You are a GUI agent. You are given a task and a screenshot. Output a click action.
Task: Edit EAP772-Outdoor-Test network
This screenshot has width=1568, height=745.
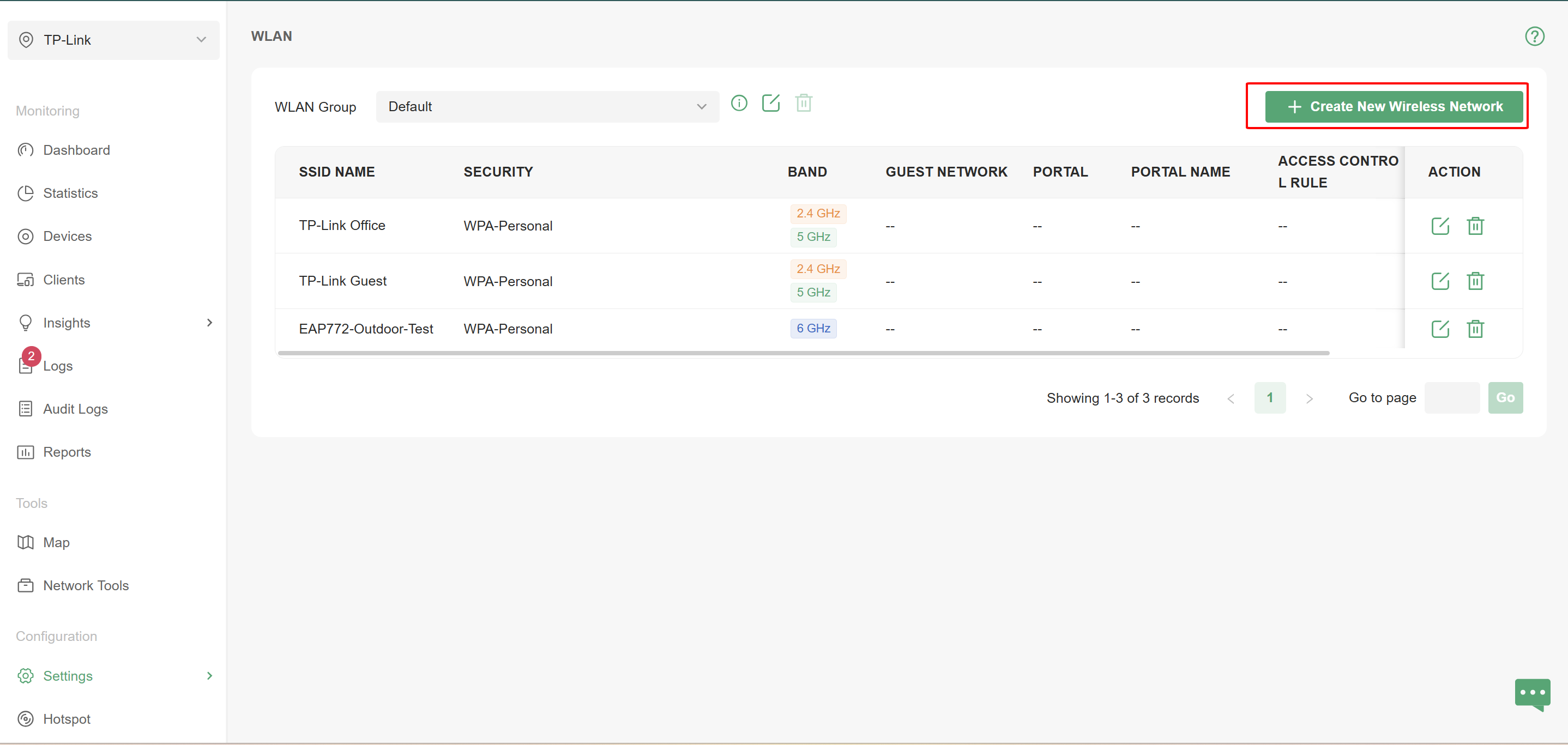tap(1439, 329)
